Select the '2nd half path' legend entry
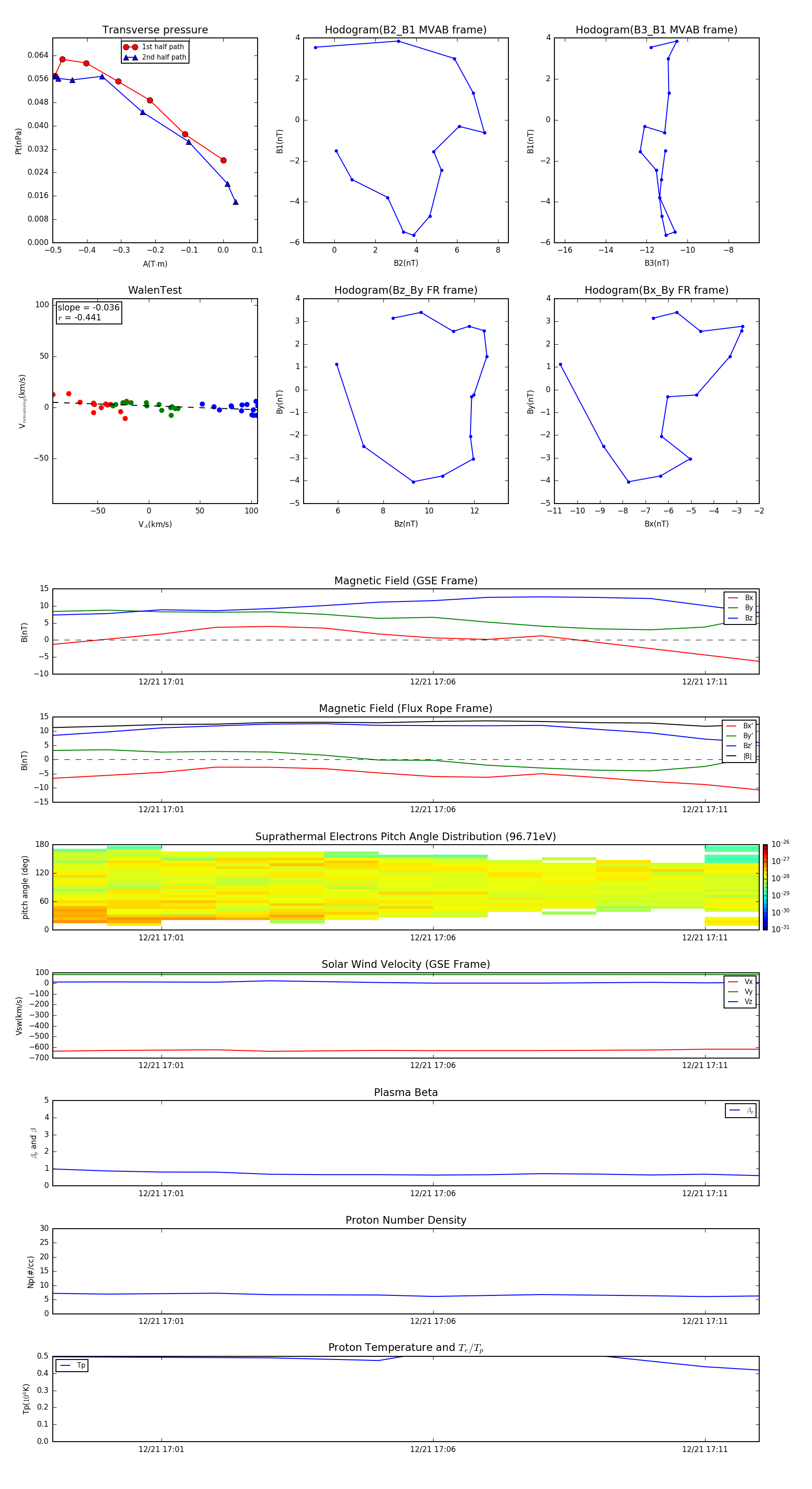Screen dimensions: 812x1489 (x=155, y=57)
